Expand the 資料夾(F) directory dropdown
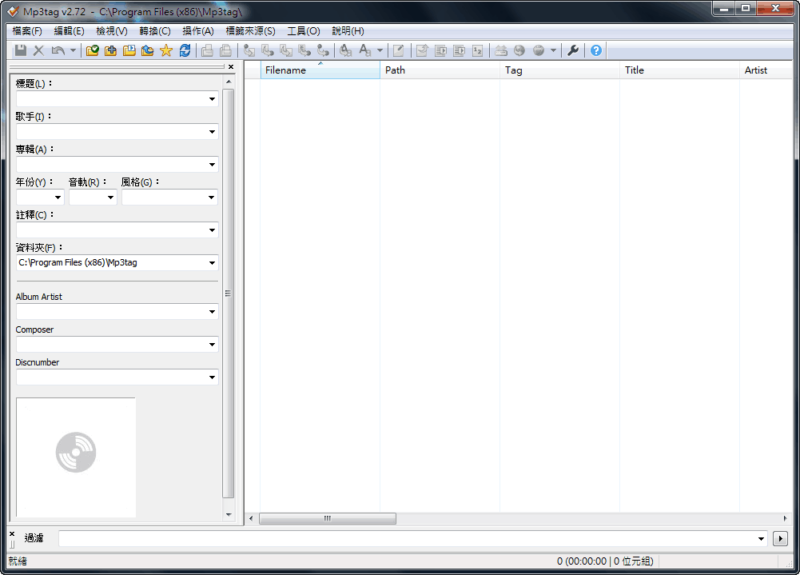The height and width of the screenshot is (575, 800). coord(212,263)
